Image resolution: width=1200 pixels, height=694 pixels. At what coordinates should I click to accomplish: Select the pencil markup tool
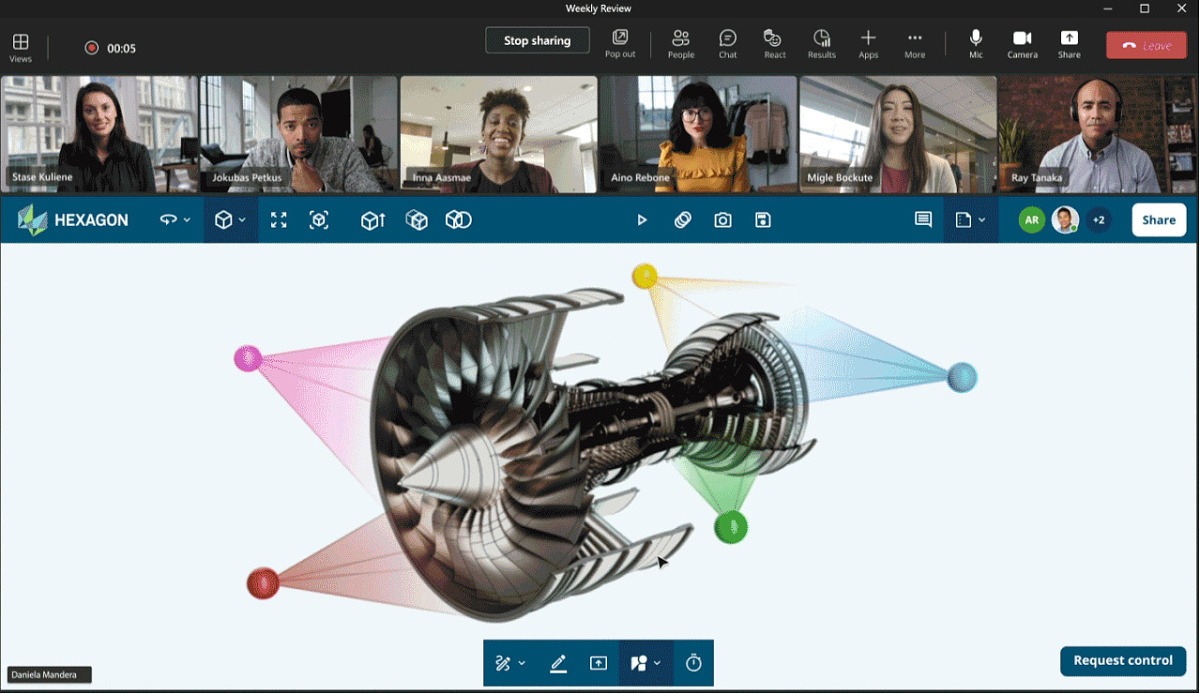tap(558, 662)
